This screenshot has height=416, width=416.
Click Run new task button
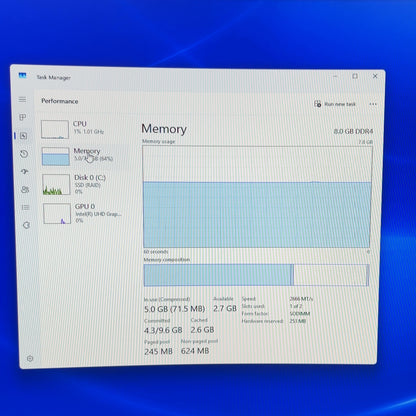coord(335,104)
